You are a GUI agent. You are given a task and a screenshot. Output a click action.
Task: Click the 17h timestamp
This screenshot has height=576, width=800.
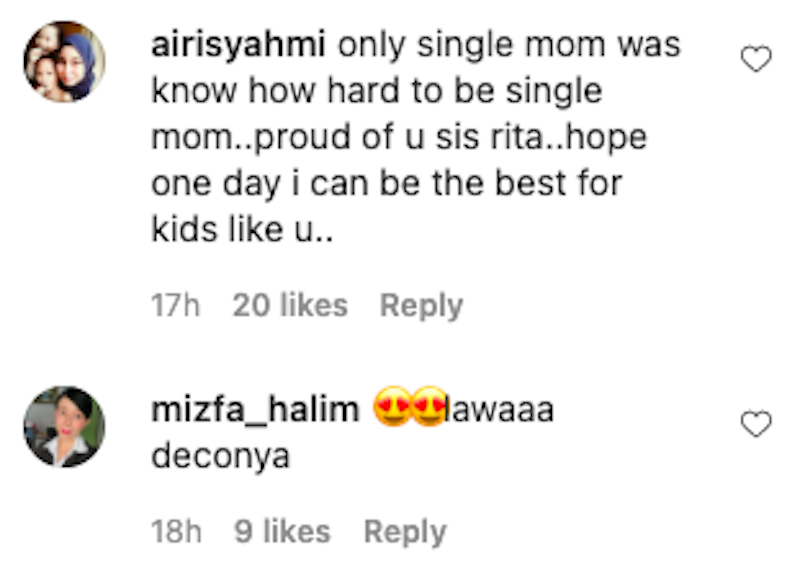pos(175,305)
